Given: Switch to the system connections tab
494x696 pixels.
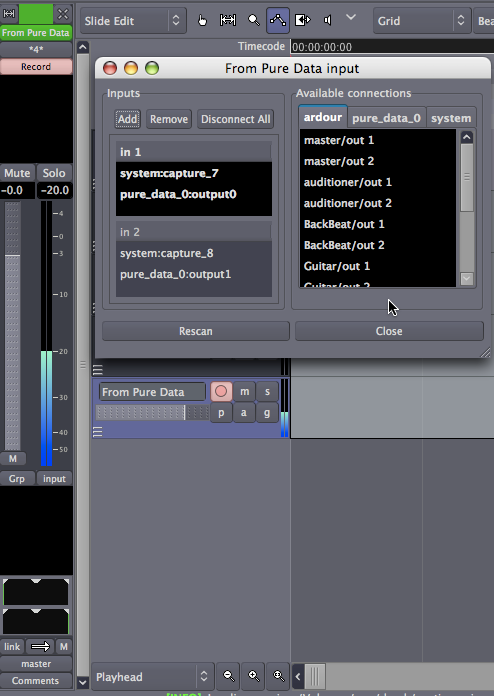Looking at the screenshot, I should pyautogui.click(x=451, y=118).
